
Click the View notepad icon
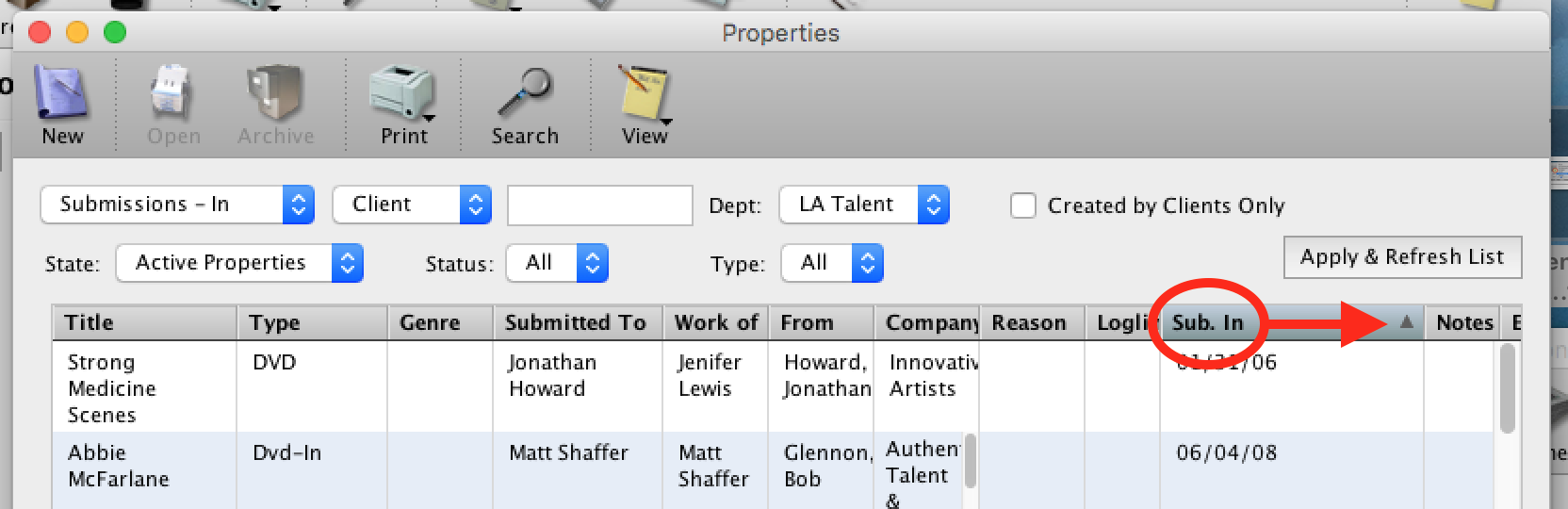tap(645, 92)
